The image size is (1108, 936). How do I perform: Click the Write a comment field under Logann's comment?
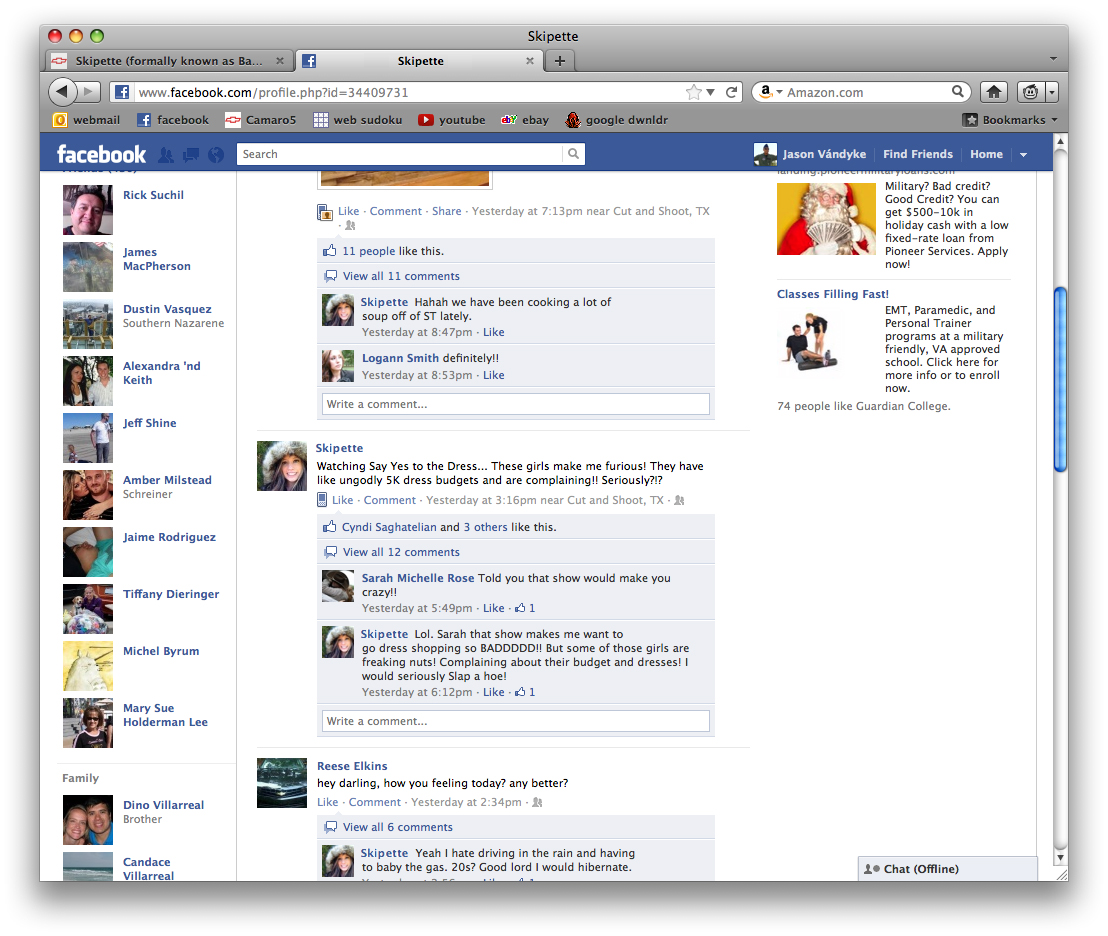point(515,404)
